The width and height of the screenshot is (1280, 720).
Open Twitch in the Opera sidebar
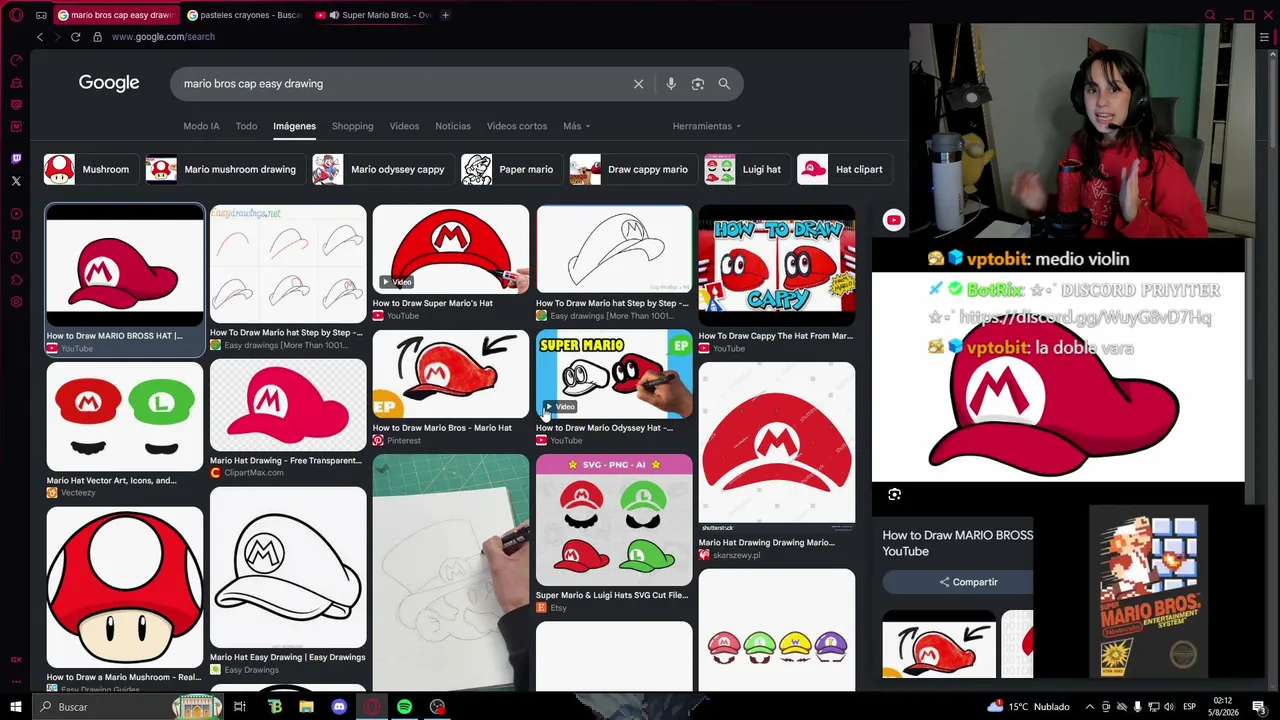tap(16, 159)
